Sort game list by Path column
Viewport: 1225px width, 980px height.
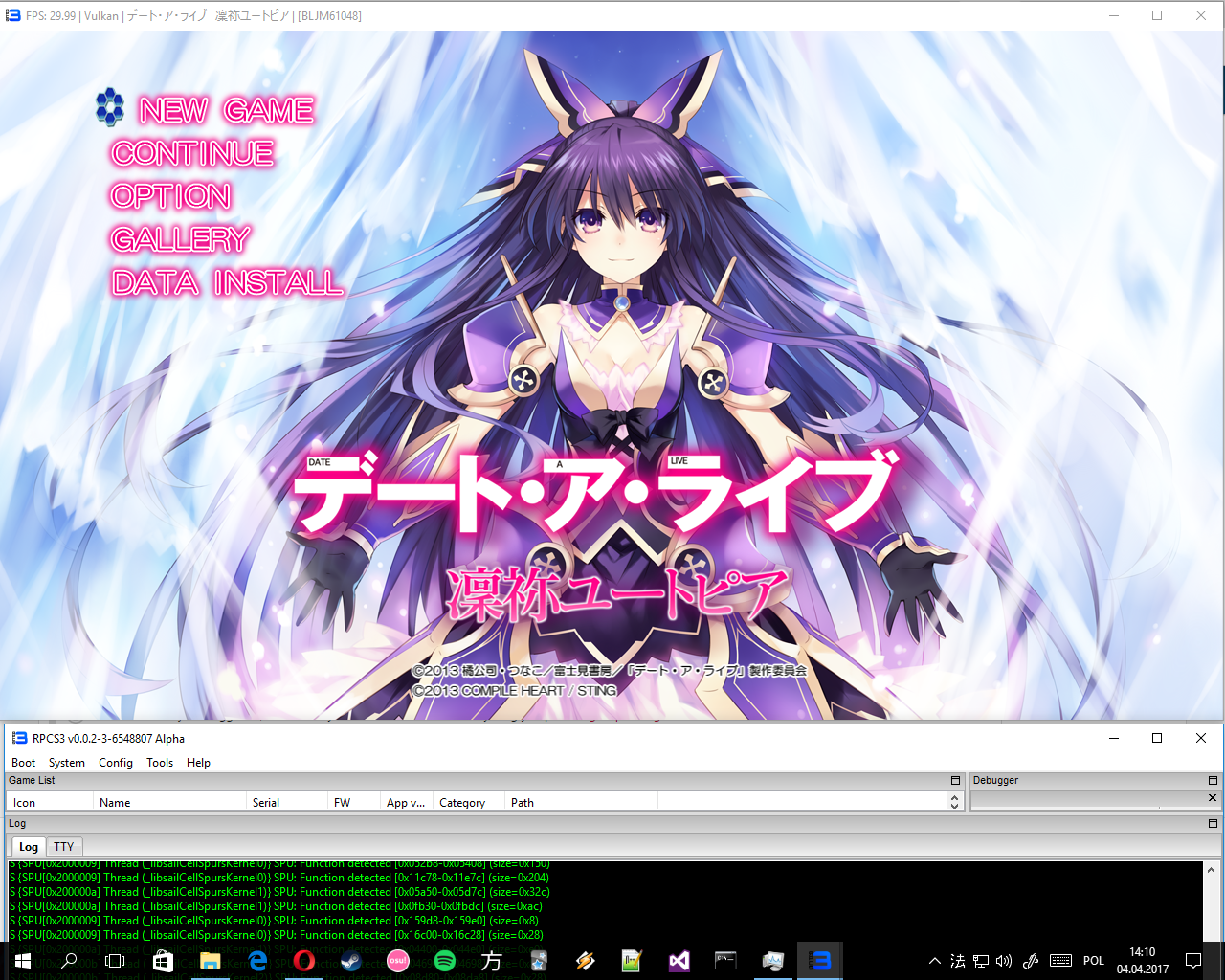pos(581,802)
